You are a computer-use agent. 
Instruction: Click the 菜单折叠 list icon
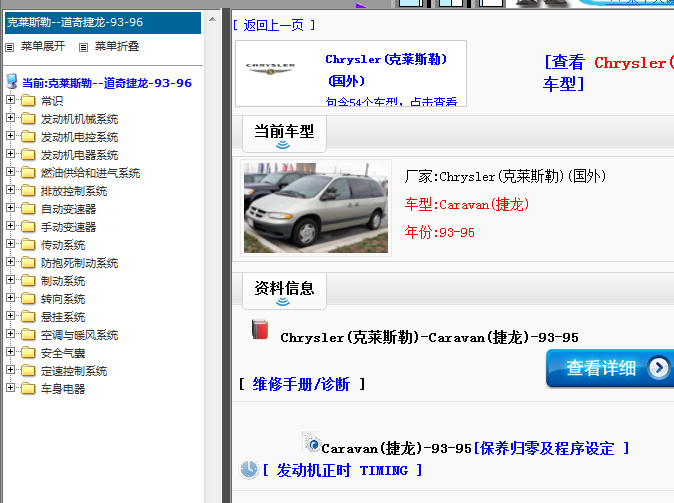(x=84, y=47)
